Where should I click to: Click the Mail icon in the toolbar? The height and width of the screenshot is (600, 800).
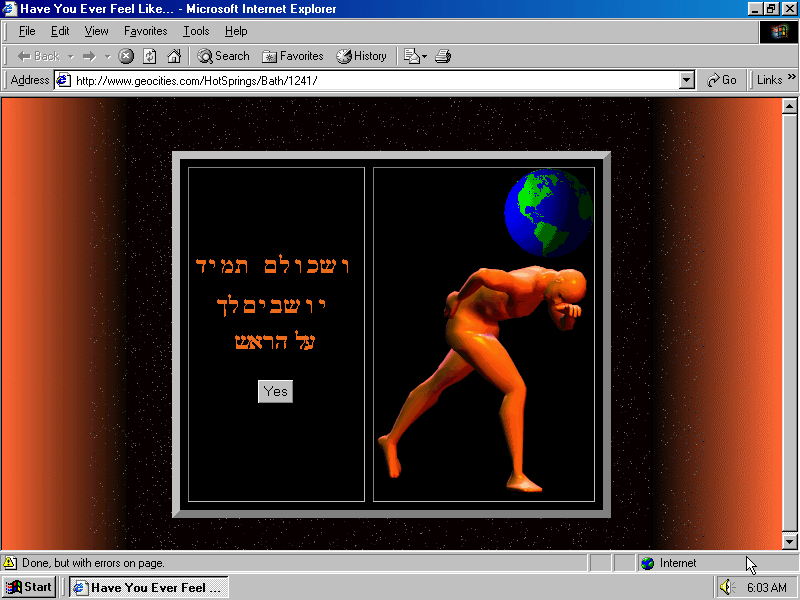coord(412,56)
